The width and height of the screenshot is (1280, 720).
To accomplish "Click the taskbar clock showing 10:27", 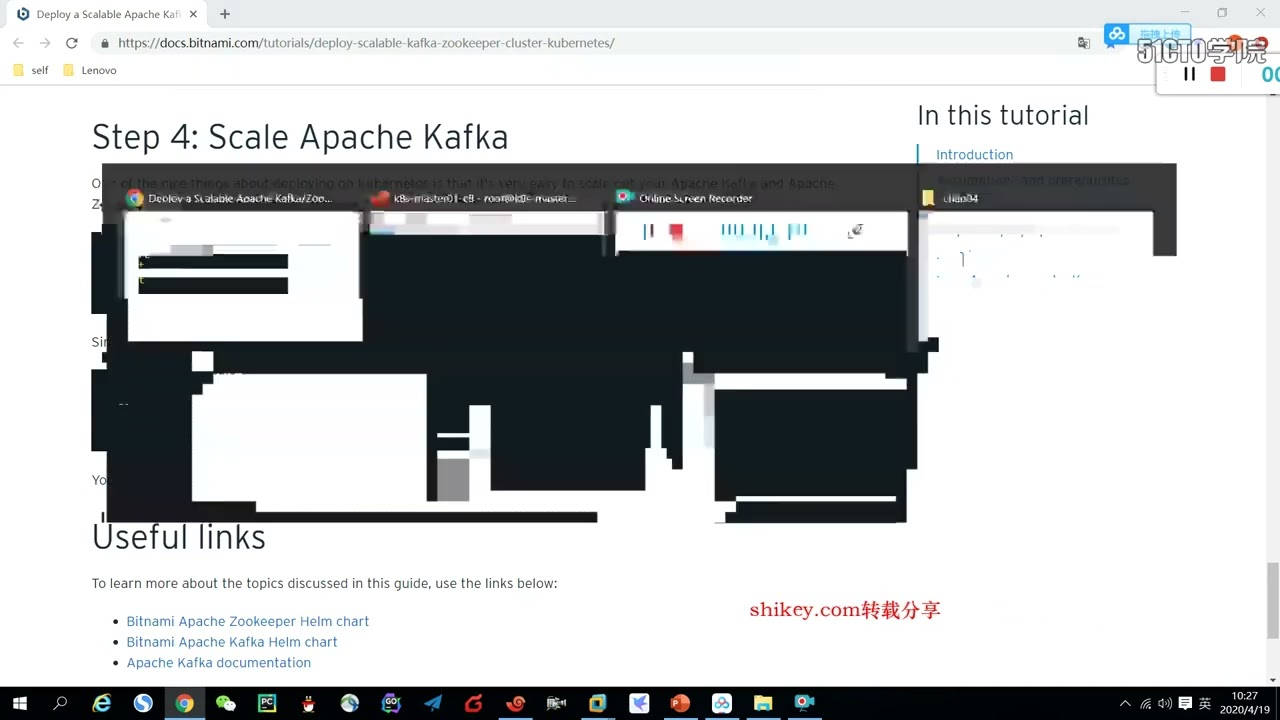I will tap(1244, 703).
